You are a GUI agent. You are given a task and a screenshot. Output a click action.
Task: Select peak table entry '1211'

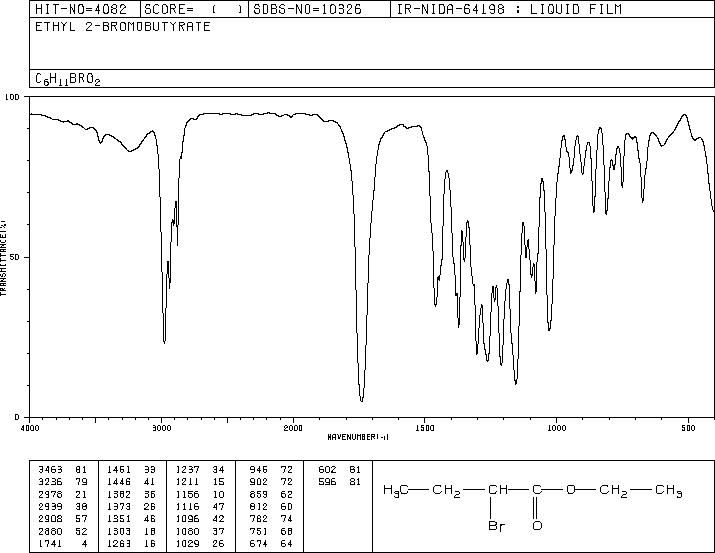pos(187,482)
